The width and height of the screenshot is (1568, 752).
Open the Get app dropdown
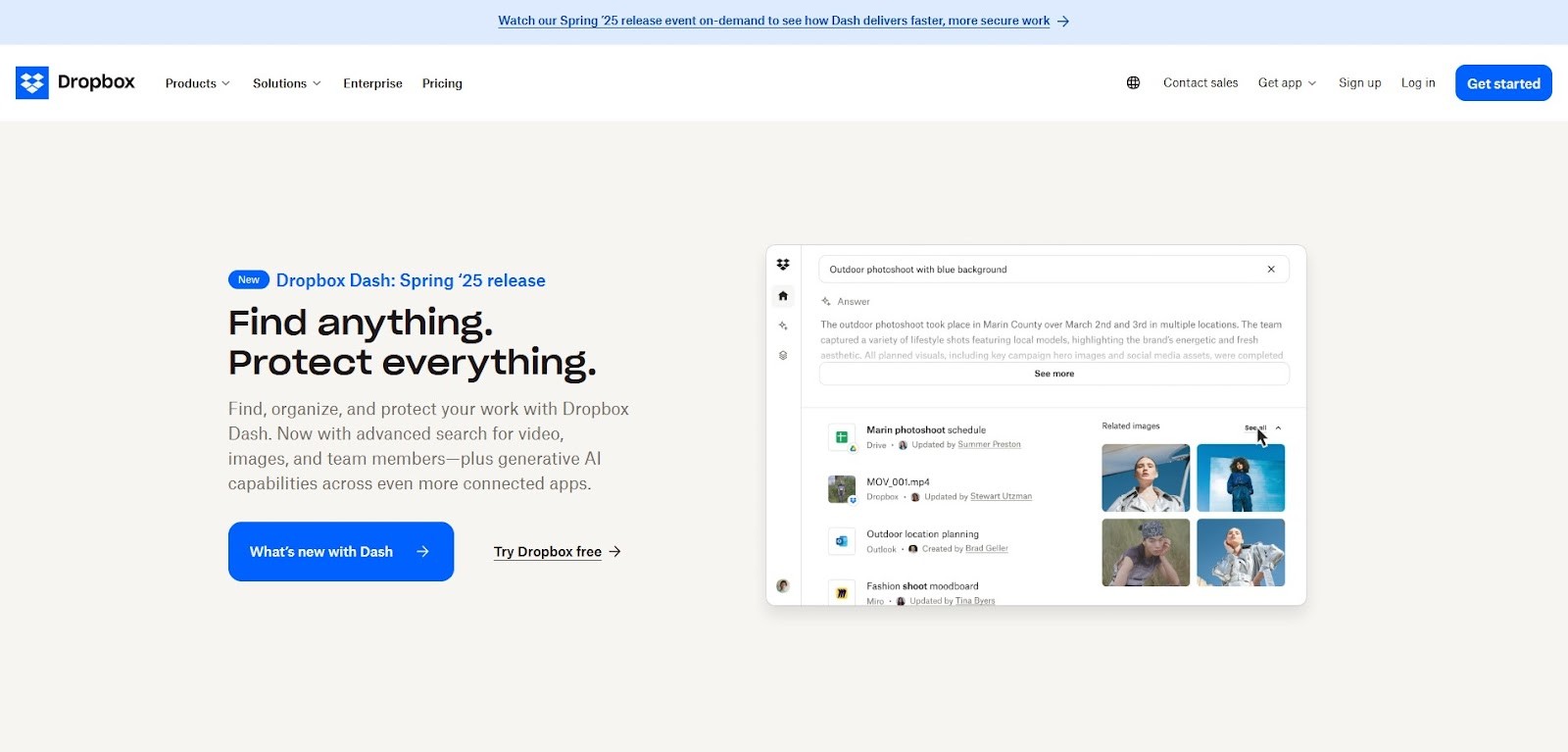(1288, 83)
